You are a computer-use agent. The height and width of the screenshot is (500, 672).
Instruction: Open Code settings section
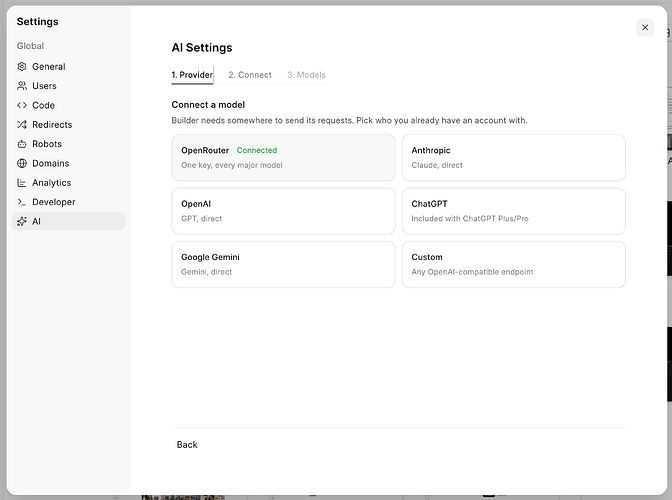pos(69,105)
